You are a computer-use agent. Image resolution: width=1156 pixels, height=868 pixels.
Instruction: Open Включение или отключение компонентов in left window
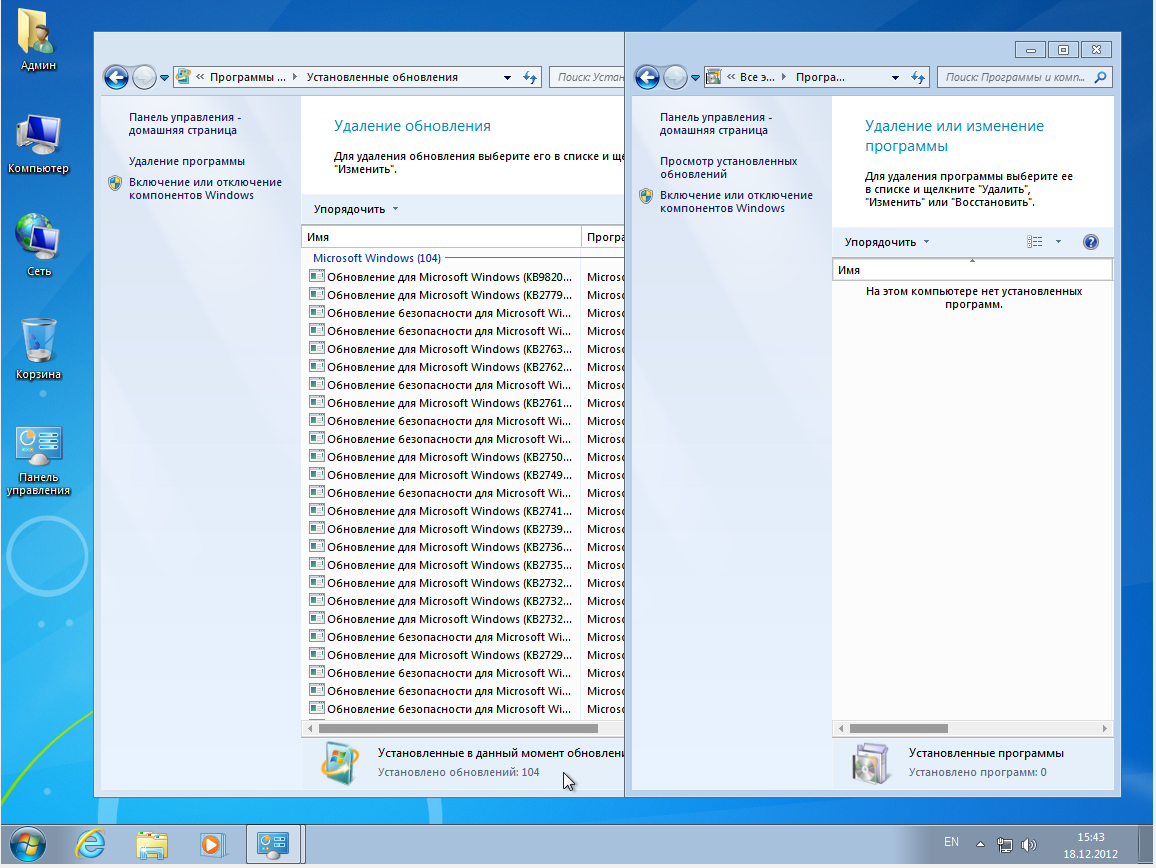pyautogui.click(x=205, y=189)
